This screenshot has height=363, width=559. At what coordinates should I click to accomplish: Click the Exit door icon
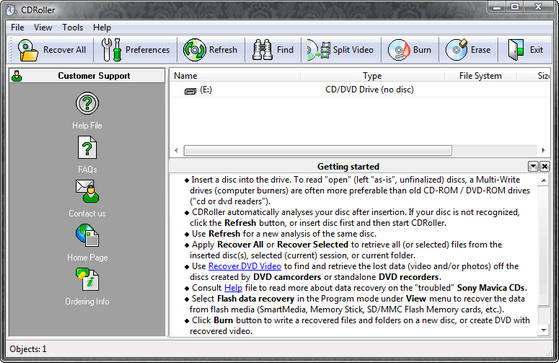(x=516, y=50)
